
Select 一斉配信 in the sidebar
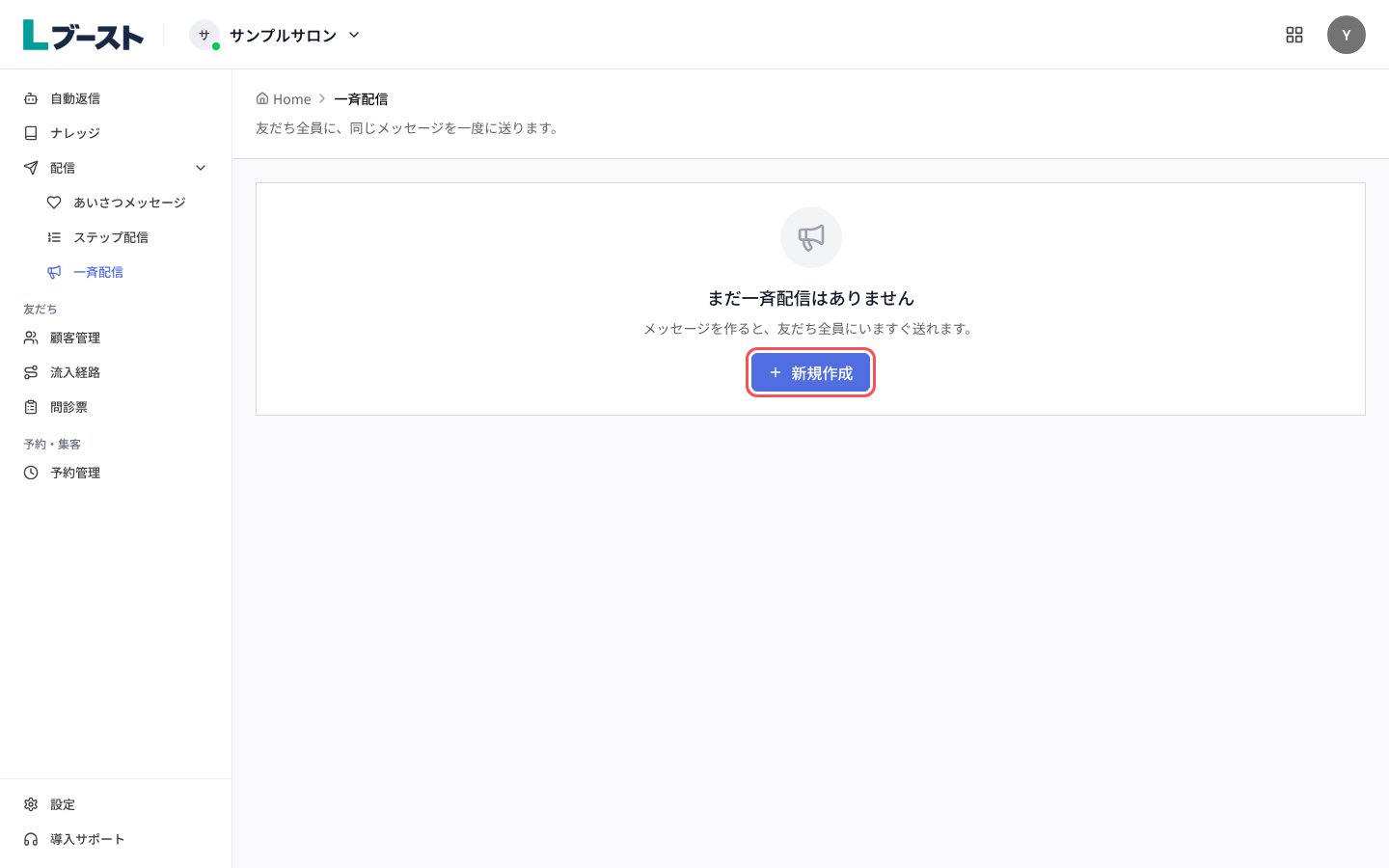[x=127, y=272]
